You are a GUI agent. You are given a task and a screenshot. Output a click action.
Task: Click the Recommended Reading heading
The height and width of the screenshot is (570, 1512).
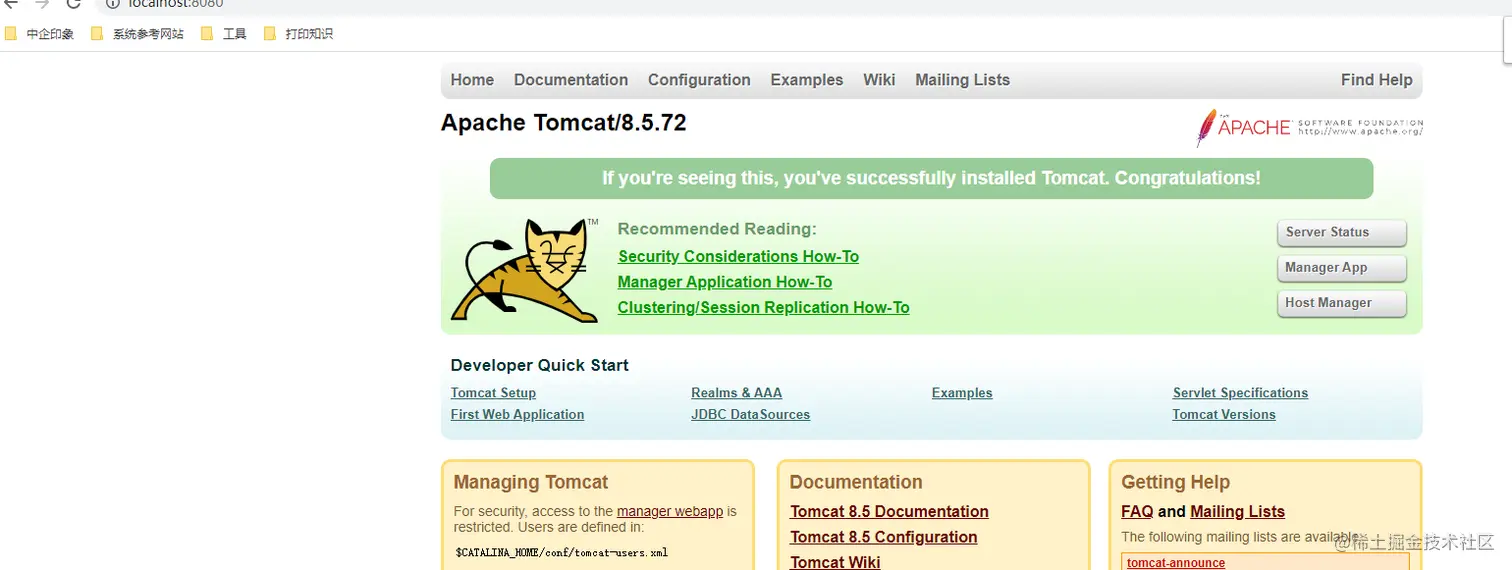[717, 229]
